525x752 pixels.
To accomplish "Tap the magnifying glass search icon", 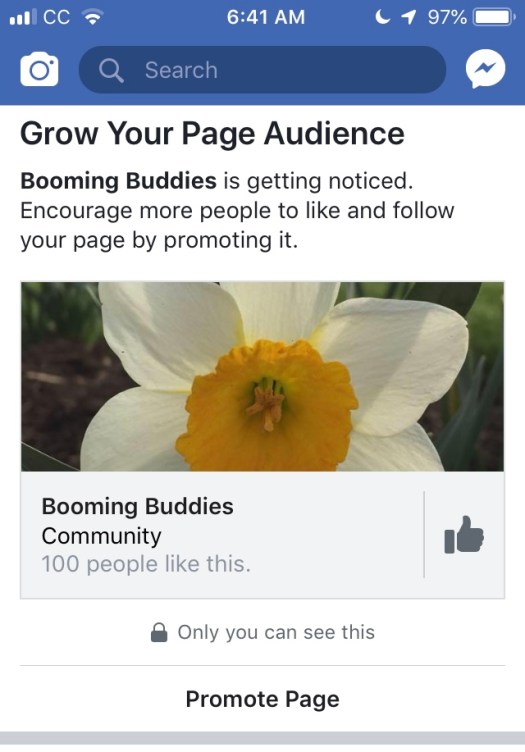I will (111, 70).
